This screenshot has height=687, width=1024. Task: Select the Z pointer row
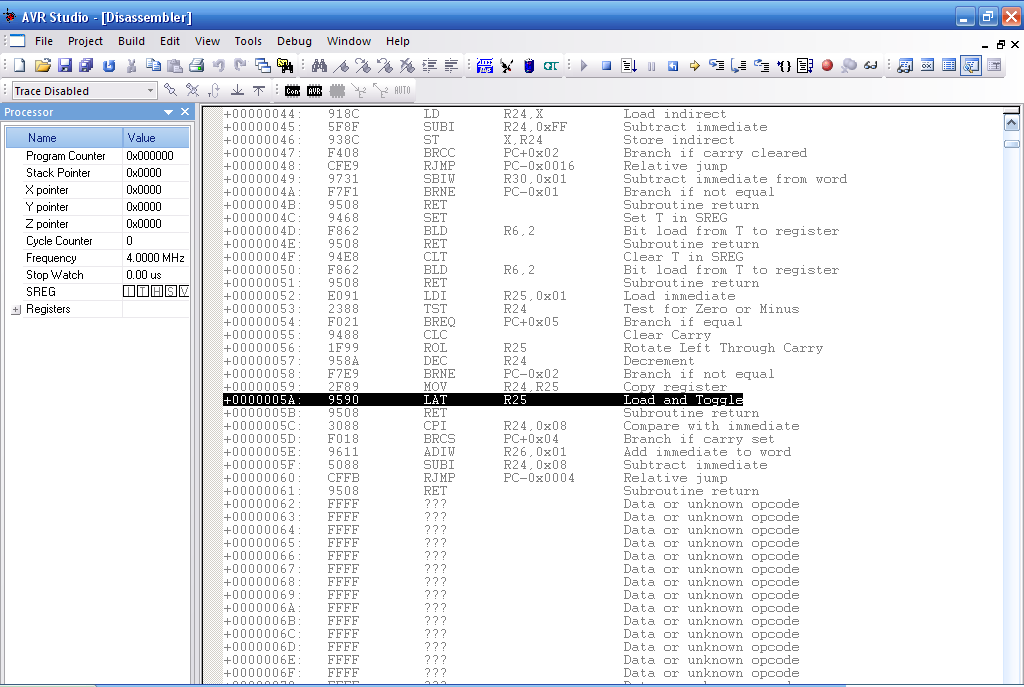pos(98,224)
